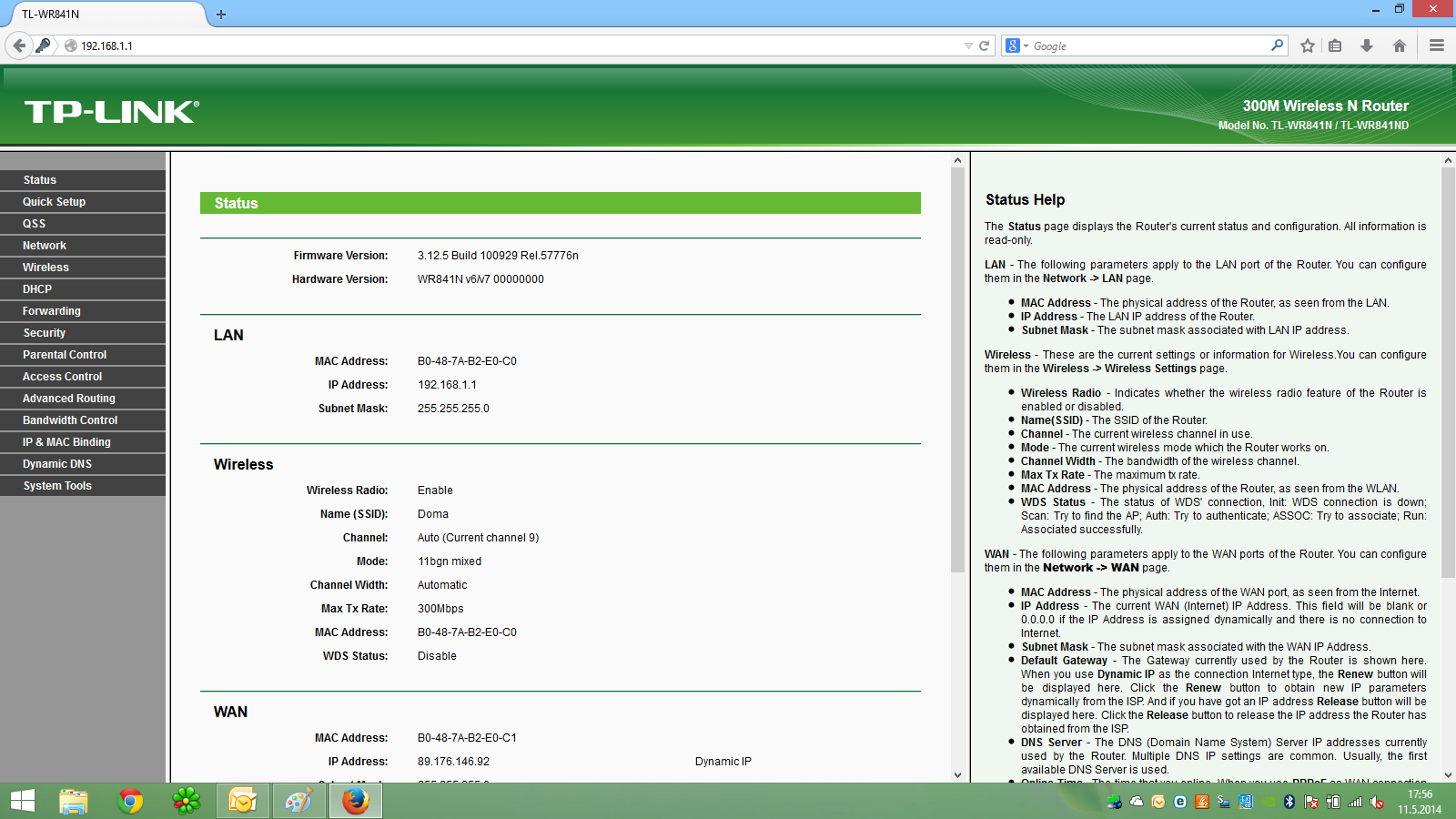Open the Firefox hamburger menu

[x=1437, y=45]
